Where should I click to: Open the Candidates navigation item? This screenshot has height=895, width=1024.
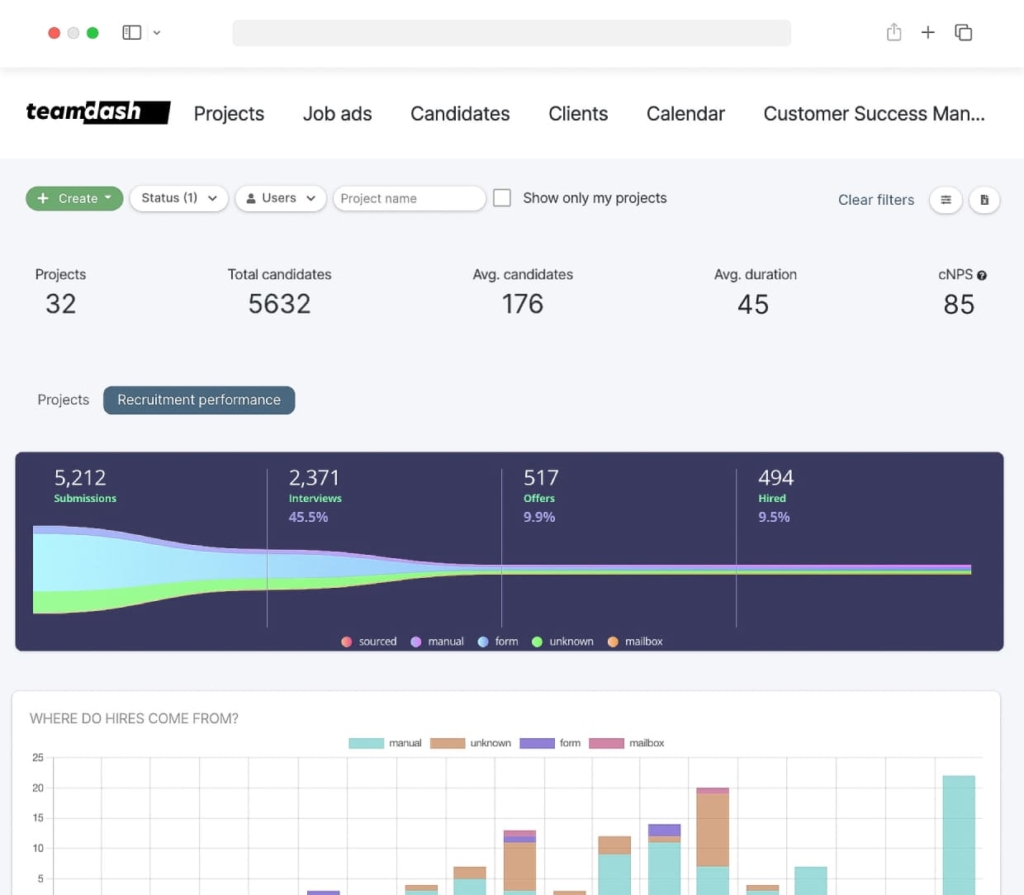click(x=459, y=114)
